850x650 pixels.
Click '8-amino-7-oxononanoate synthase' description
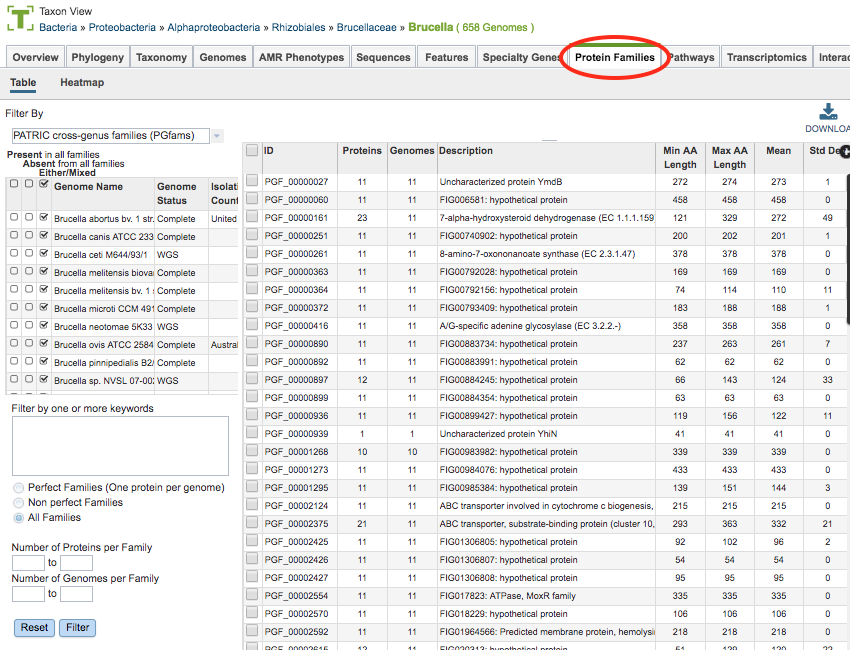537,254
